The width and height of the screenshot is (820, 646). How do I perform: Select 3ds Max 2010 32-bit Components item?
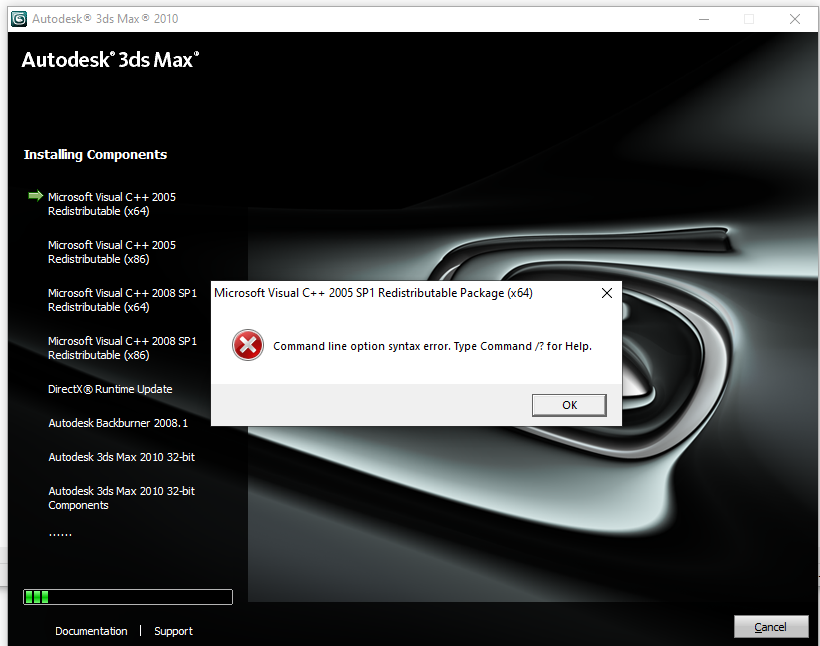(121, 498)
